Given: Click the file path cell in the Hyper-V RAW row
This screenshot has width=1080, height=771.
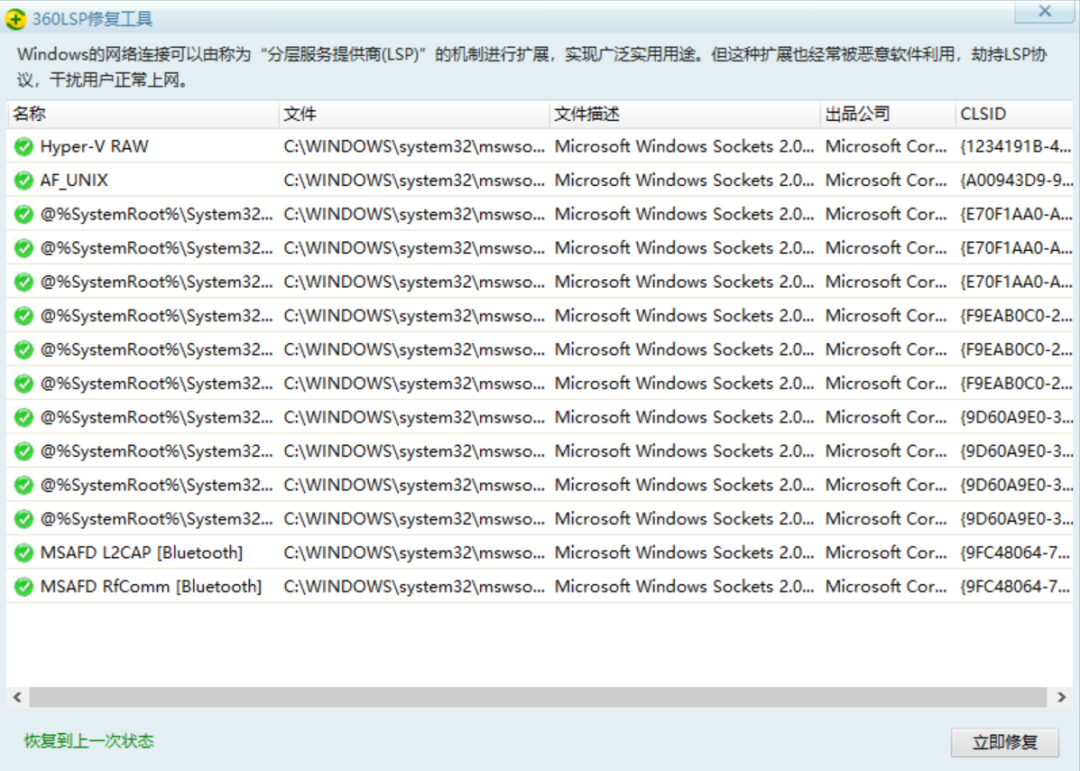Looking at the screenshot, I should click(x=414, y=146).
